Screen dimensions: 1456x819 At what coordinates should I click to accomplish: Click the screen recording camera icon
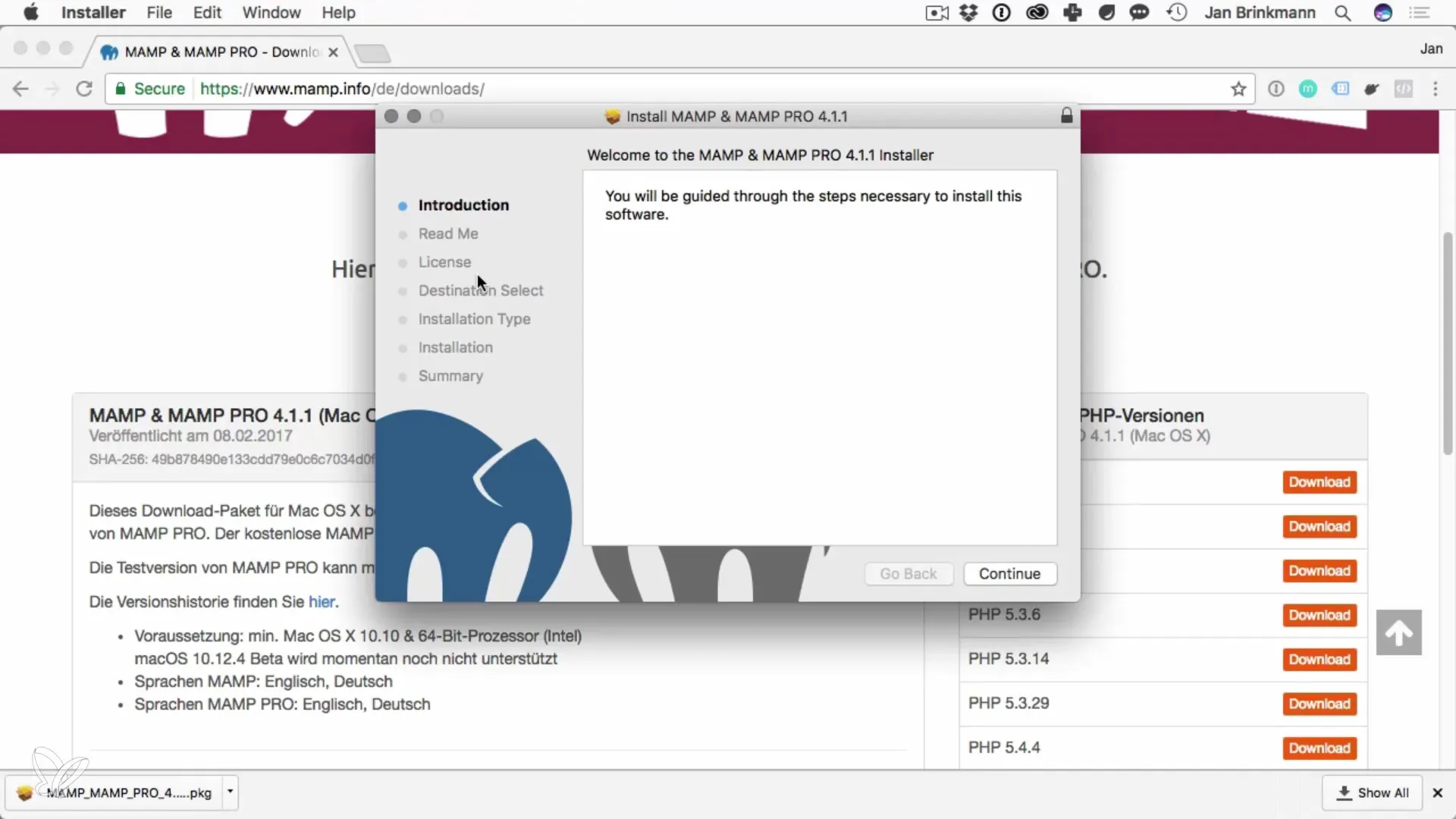click(937, 13)
